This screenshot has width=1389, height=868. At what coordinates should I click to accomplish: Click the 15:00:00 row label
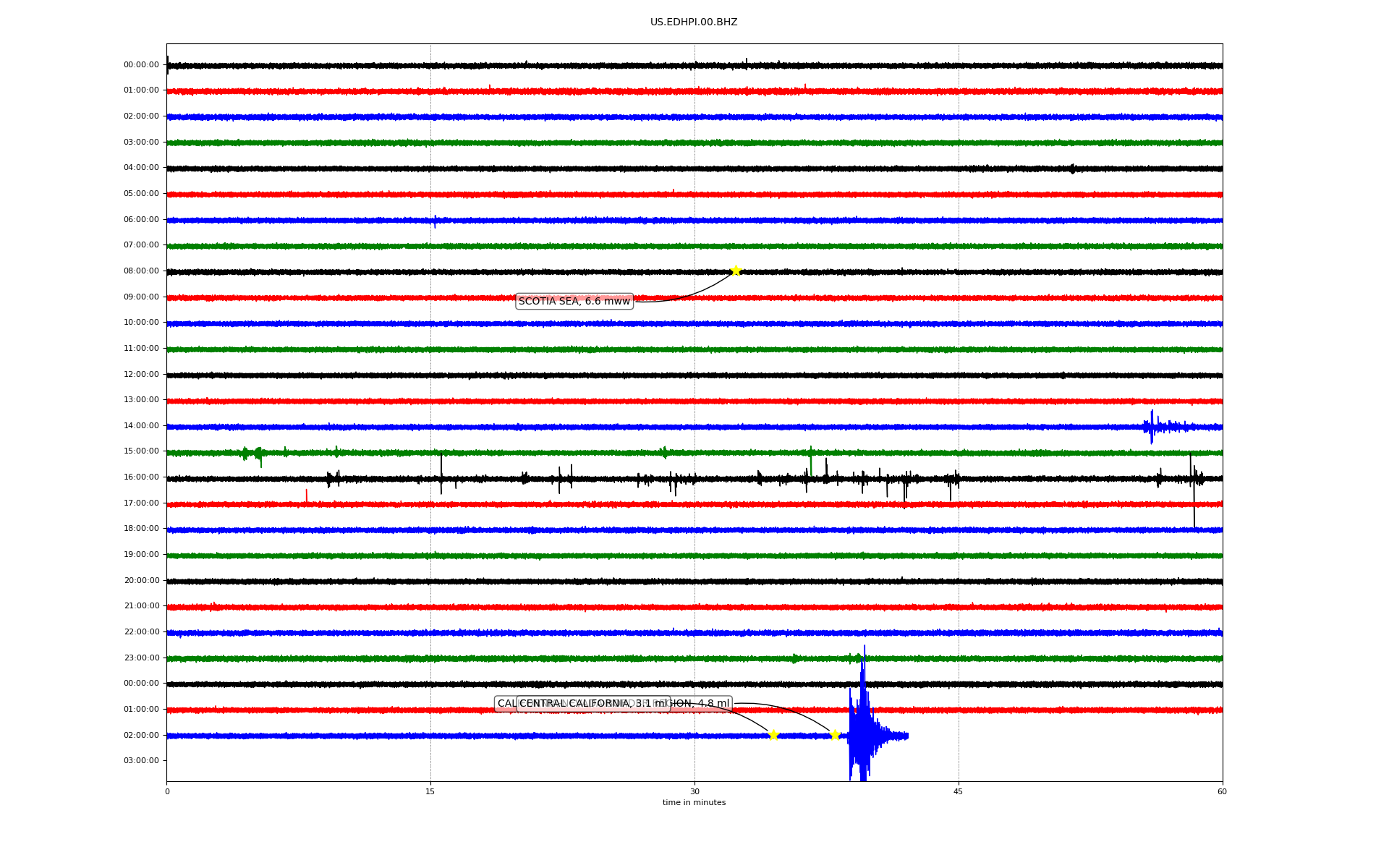[141, 451]
